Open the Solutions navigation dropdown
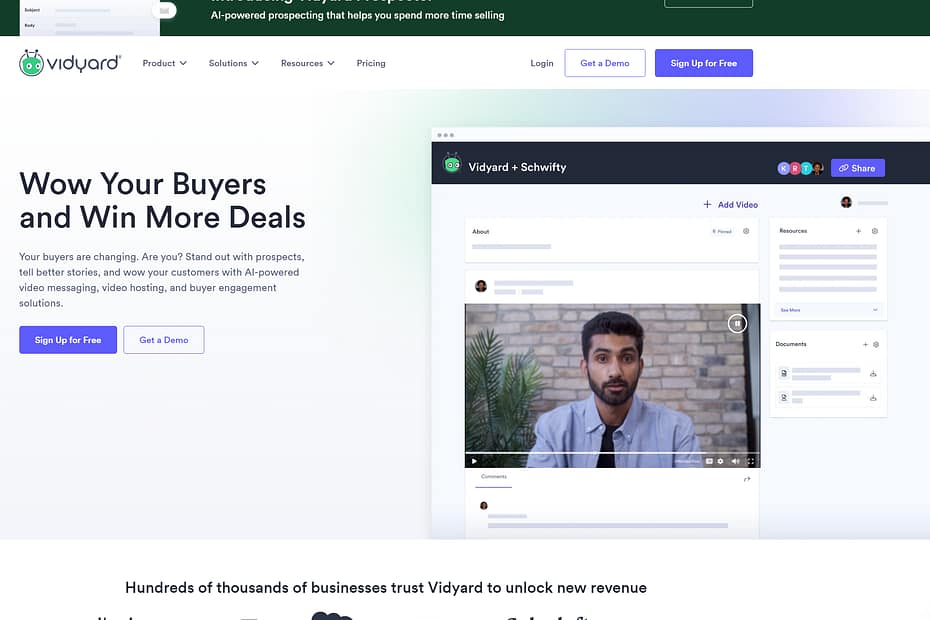930x620 pixels. (233, 63)
